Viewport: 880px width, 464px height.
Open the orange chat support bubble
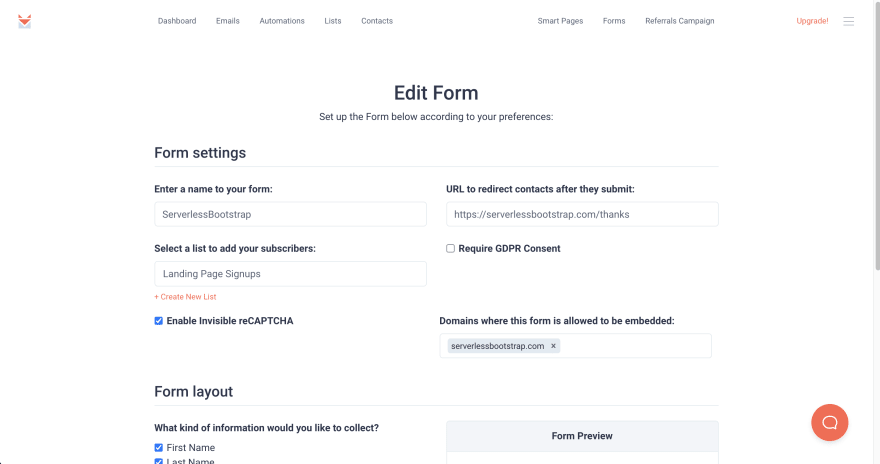tap(829, 422)
